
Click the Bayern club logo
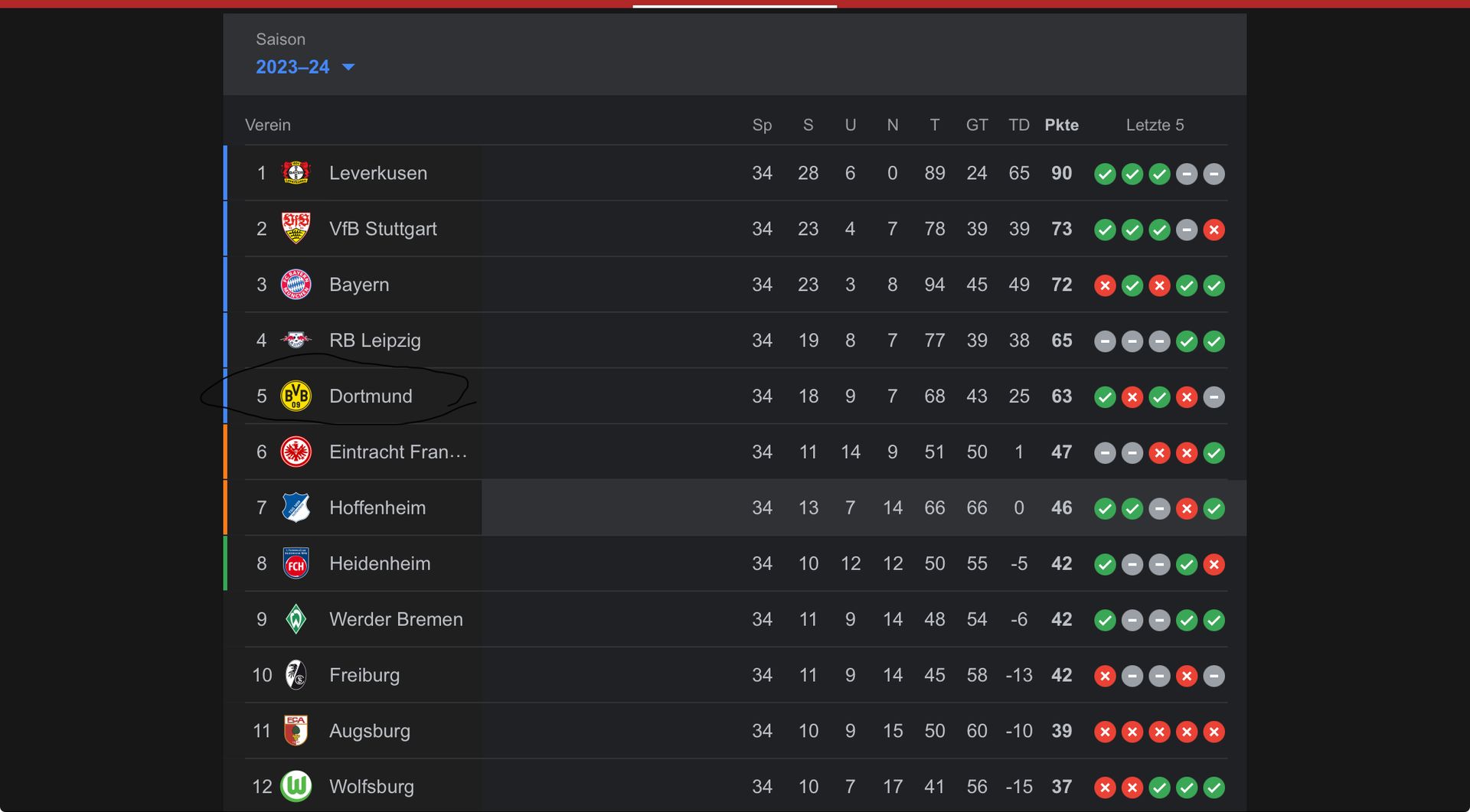click(x=296, y=285)
